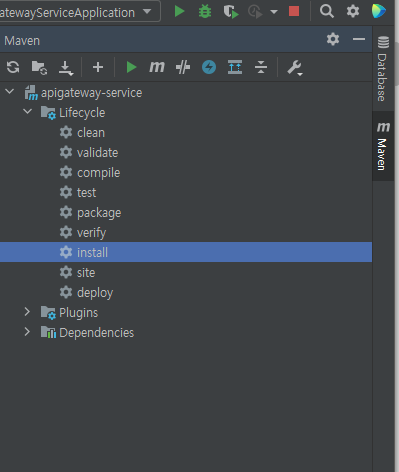Hide the Maven tool window
The width and height of the screenshot is (399, 472).
tap(359, 39)
